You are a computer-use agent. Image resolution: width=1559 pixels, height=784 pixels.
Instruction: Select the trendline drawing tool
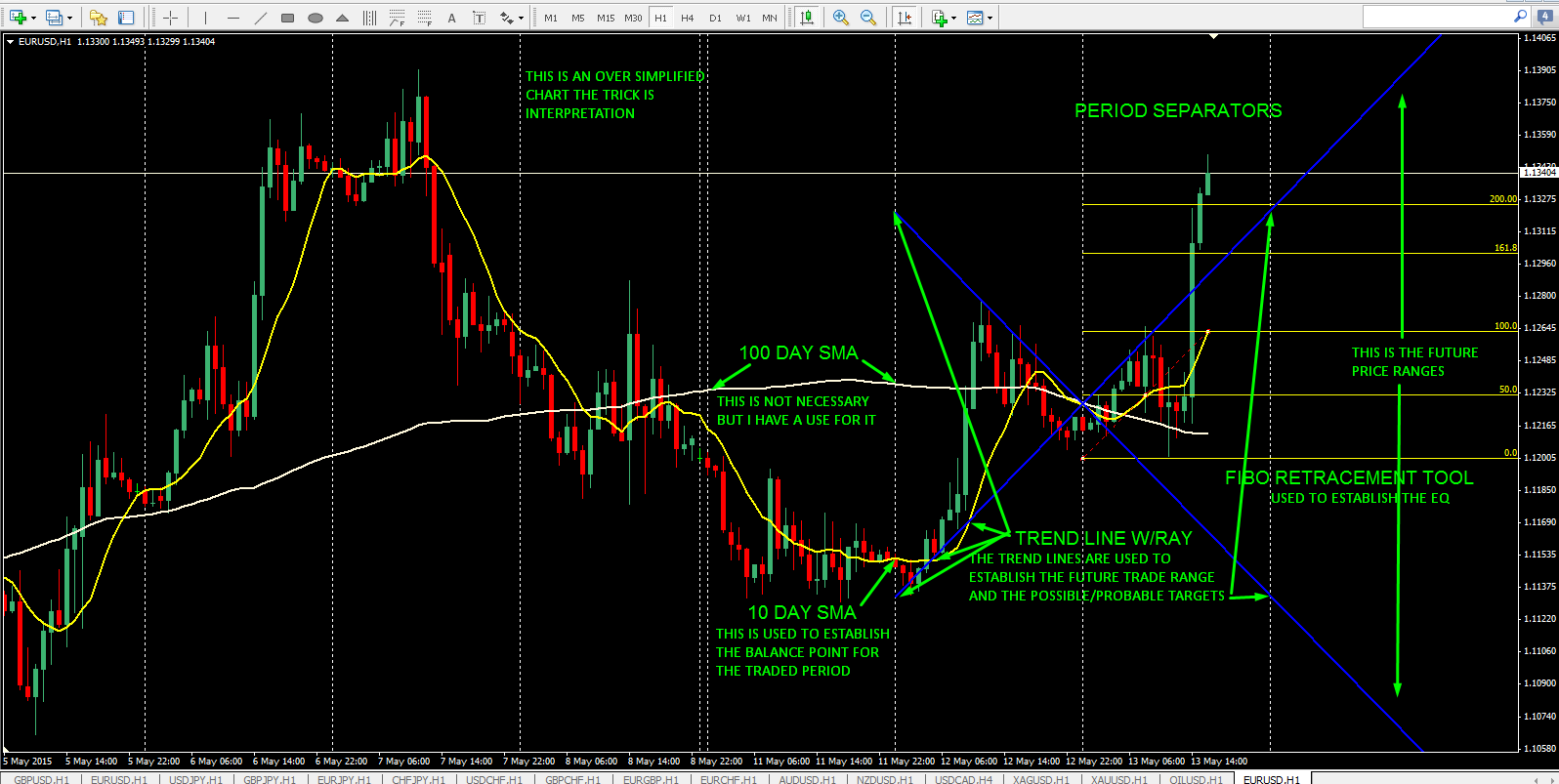(260, 18)
